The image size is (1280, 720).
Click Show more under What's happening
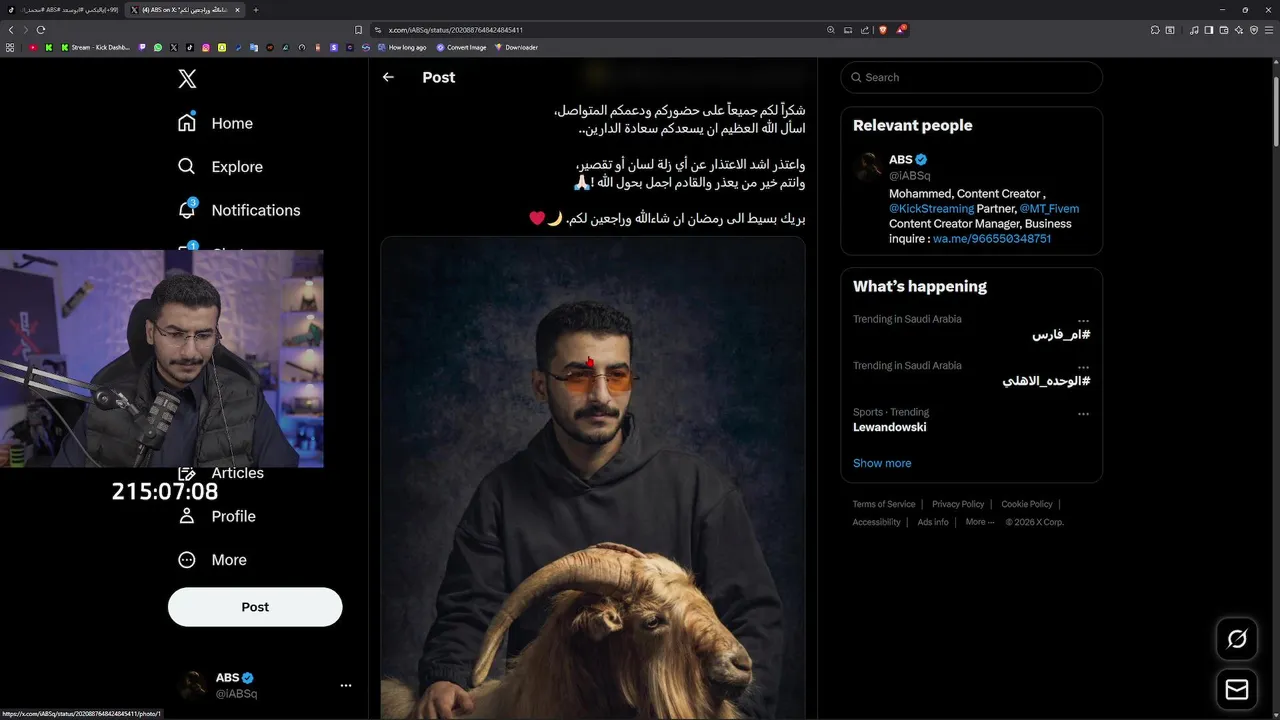tap(882, 463)
